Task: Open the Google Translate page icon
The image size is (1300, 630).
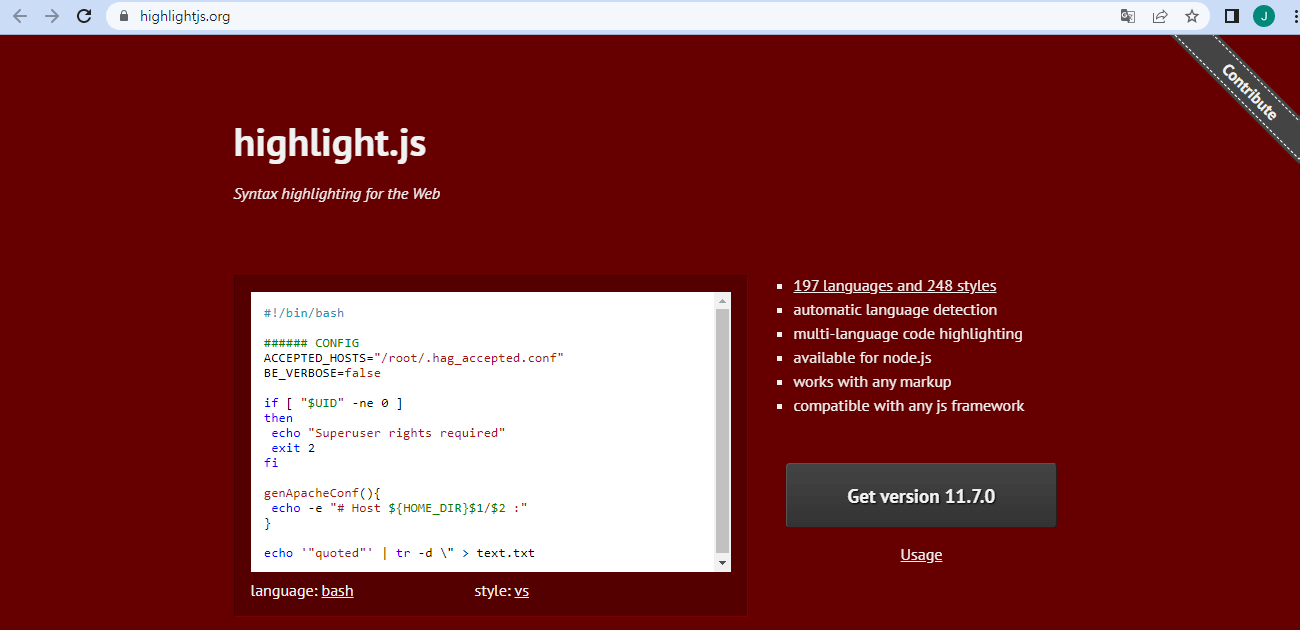Action: click(1128, 16)
